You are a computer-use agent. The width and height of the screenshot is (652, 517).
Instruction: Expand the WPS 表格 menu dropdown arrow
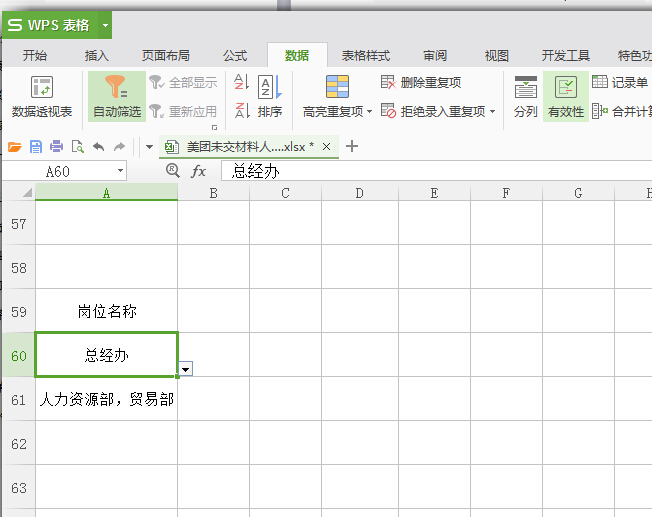[106, 25]
